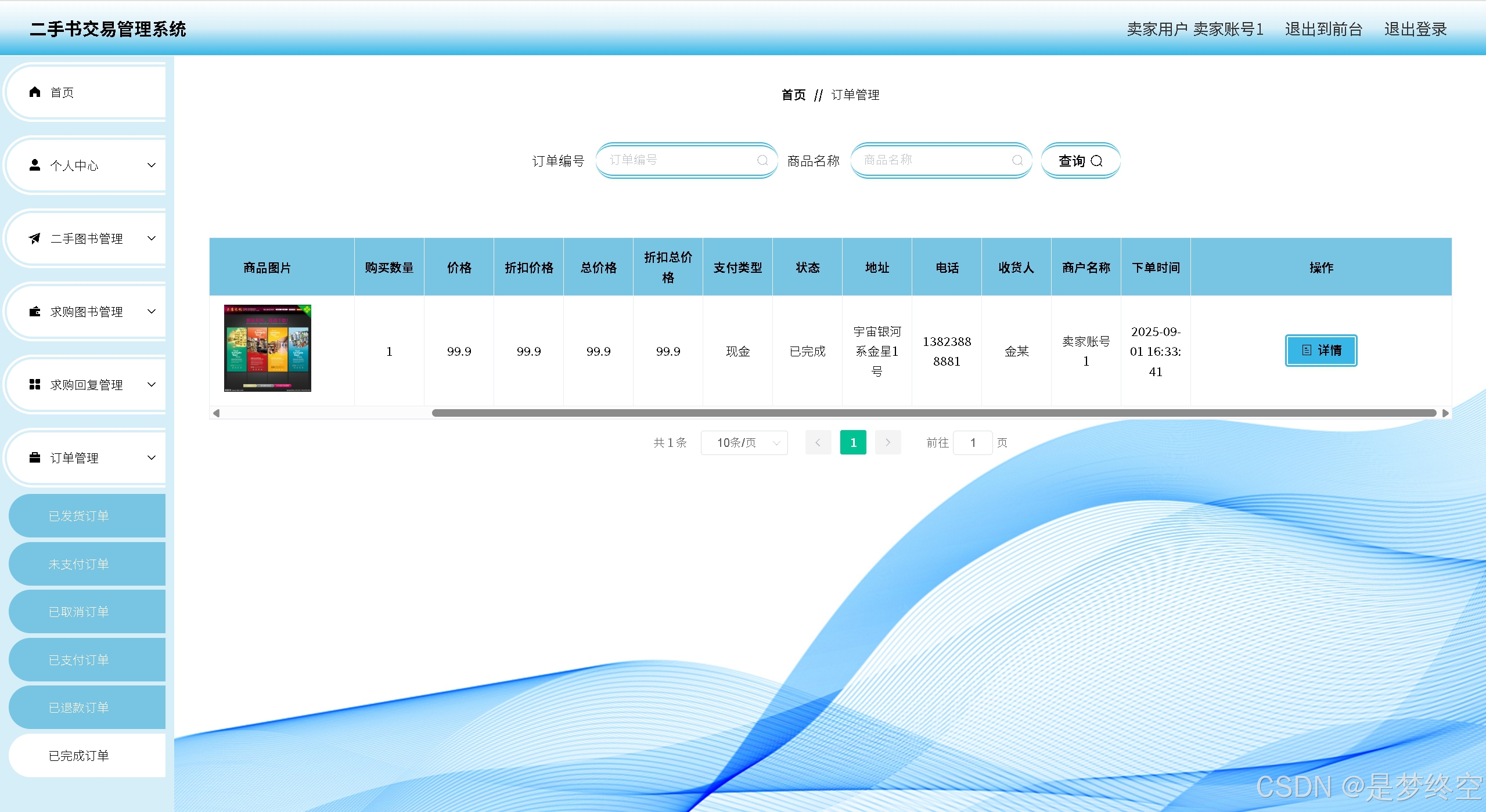The image size is (1486, 812).
Task: Click the 支付类型 column header
Action: [737, 268]
